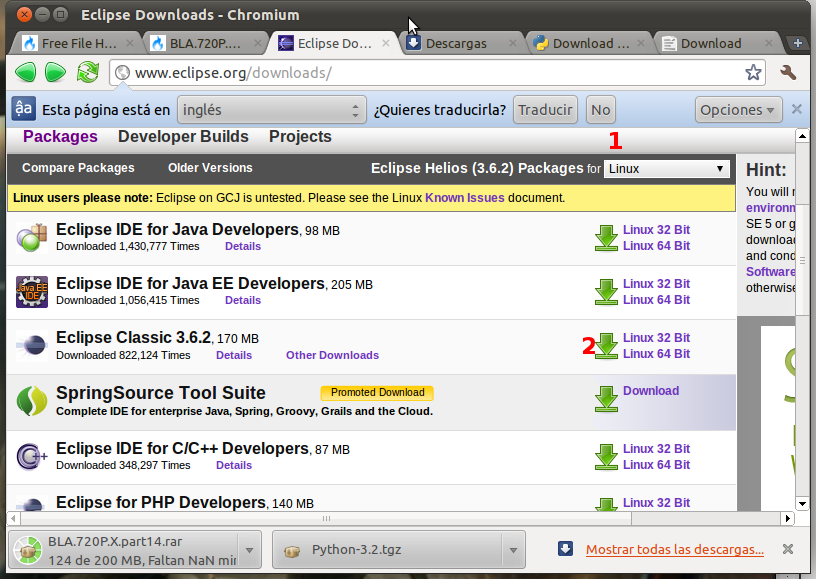The image size is (816, 579).
Task: Download Eclipse Classic Linux 64 Bit
Action: coord(656,354)
